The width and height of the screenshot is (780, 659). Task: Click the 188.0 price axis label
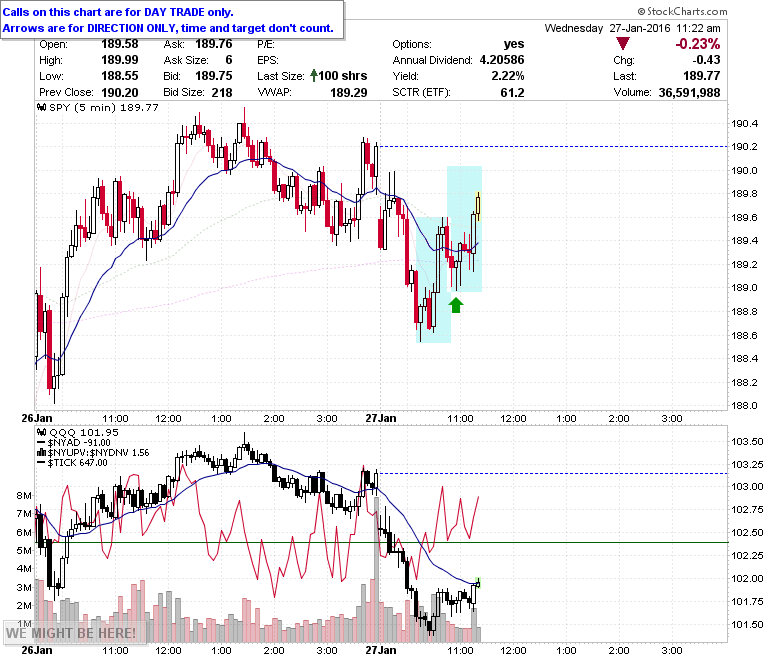pyautogui.click(x=745, y=406)
